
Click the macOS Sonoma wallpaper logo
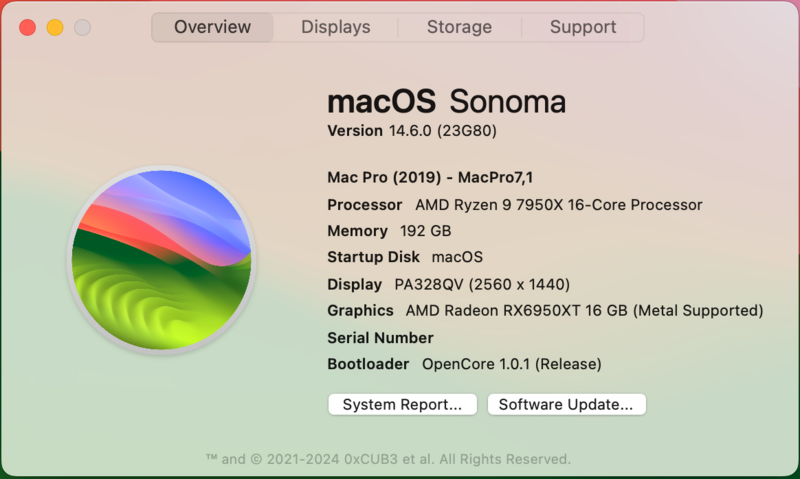coord(161,260)
